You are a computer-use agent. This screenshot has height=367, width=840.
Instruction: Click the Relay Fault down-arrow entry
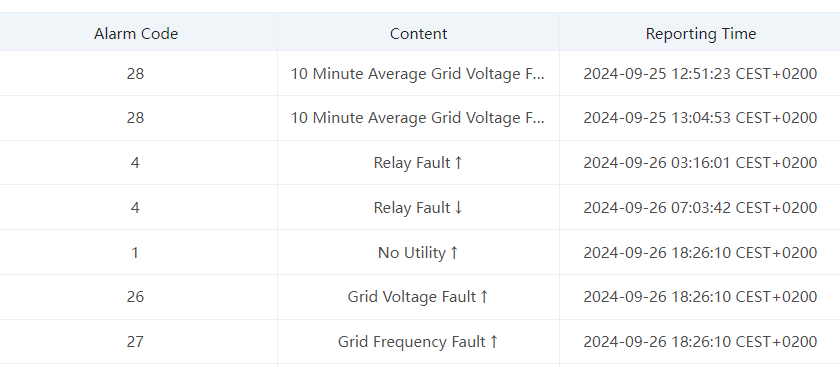tap(418, 208)
